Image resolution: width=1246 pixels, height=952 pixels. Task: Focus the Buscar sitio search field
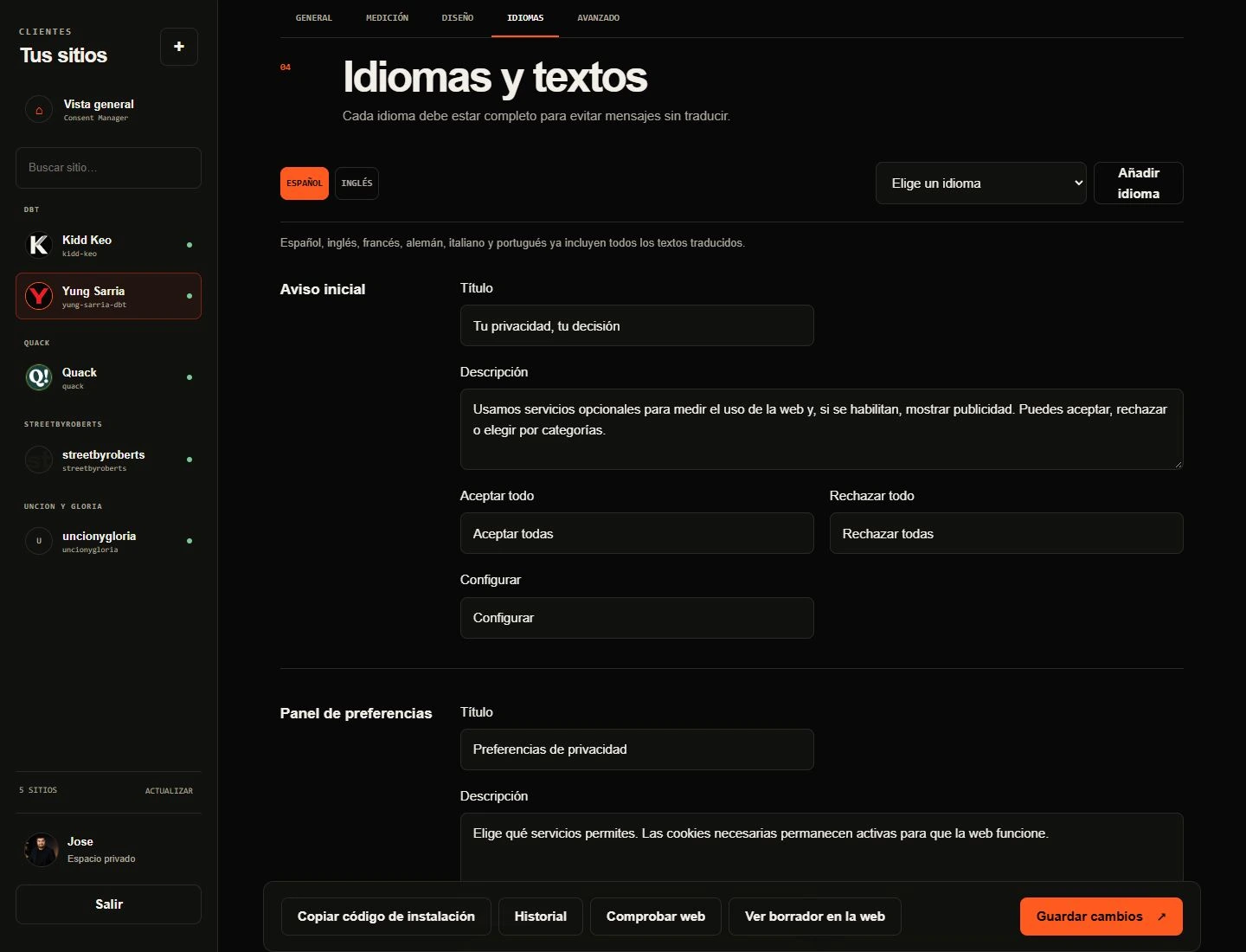pyautogui.click(x=108, y=168)
